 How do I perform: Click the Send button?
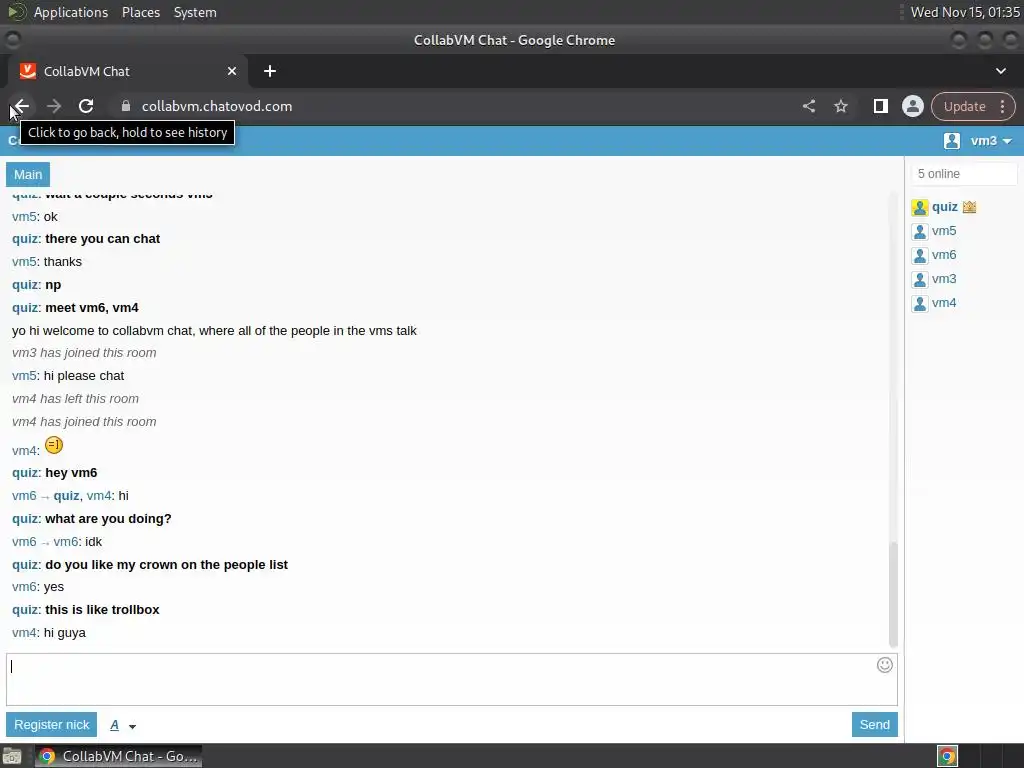coord(874,724)
